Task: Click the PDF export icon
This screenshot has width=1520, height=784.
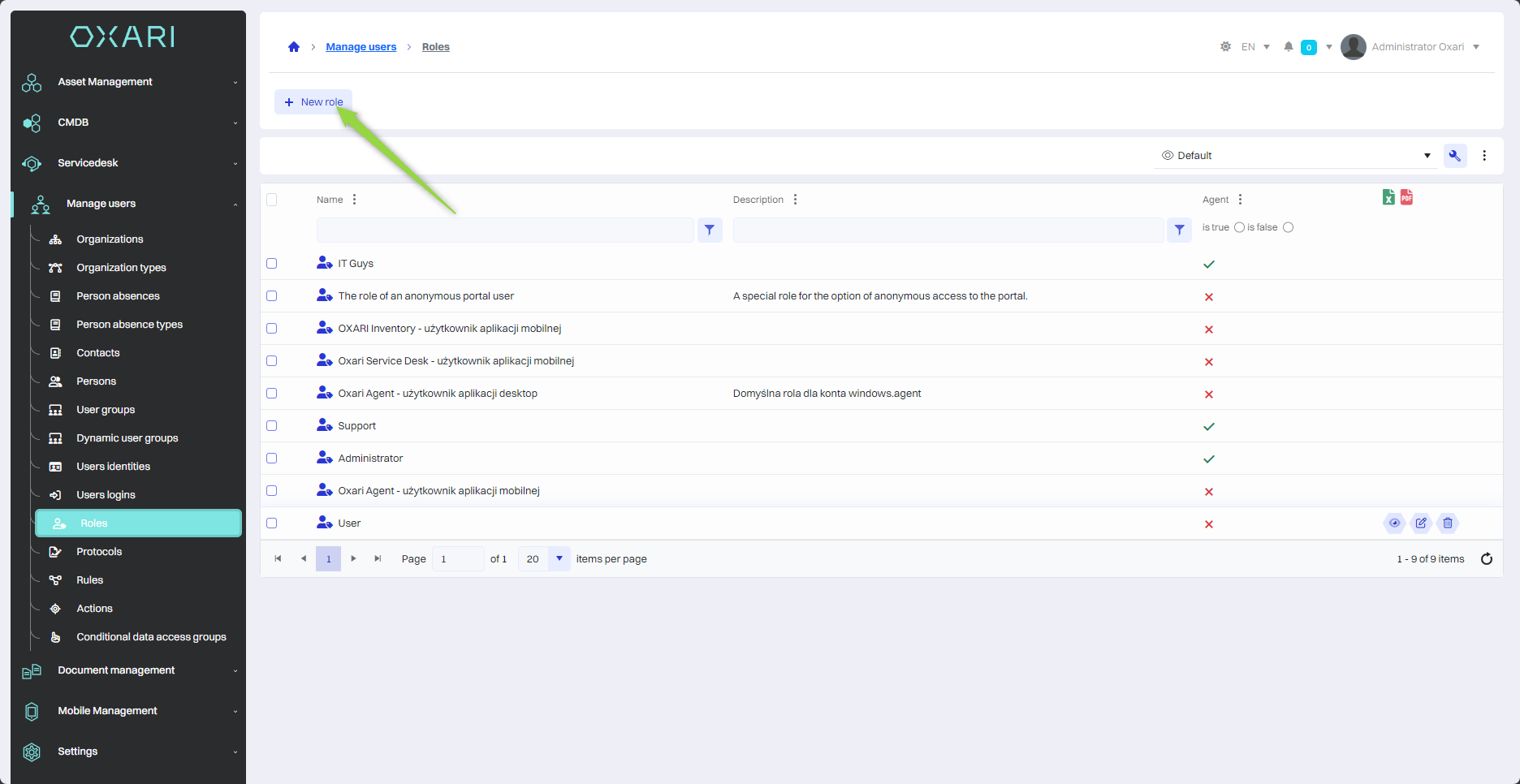Action: (1406, 197)
